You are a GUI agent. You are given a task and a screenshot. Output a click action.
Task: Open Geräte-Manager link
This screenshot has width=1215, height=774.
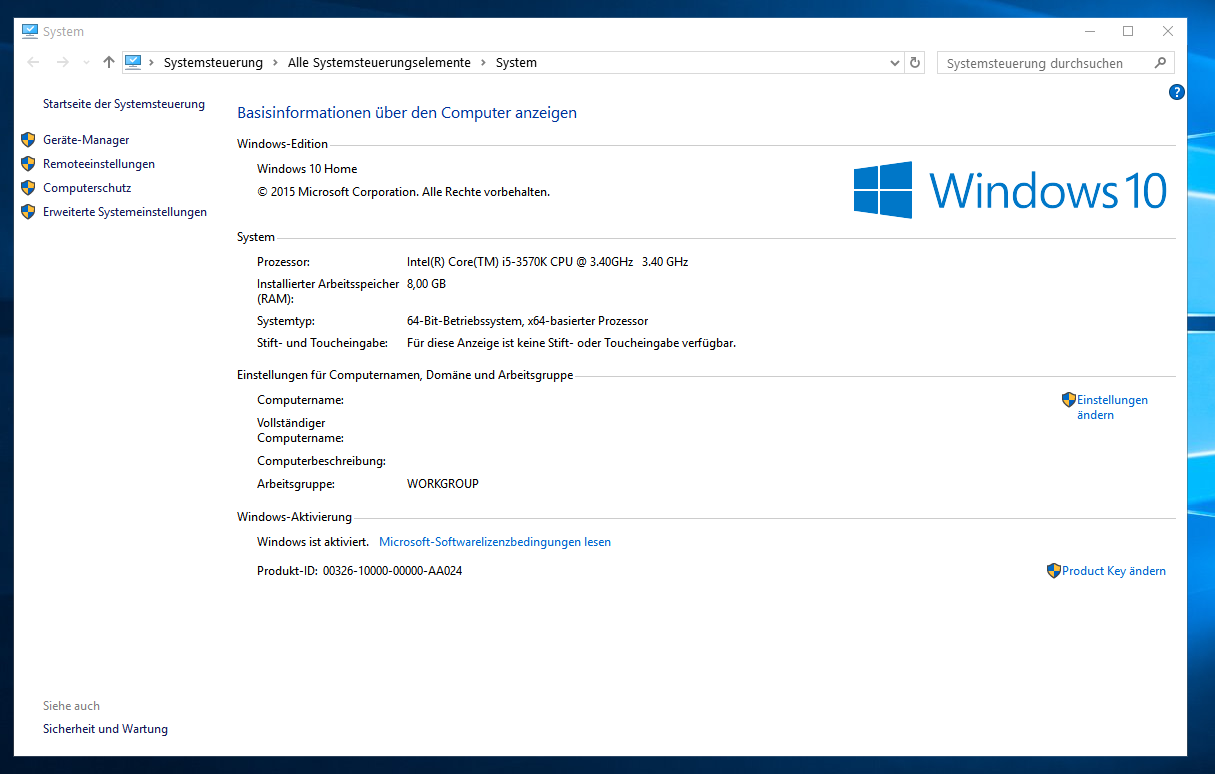tap(86, 140)
